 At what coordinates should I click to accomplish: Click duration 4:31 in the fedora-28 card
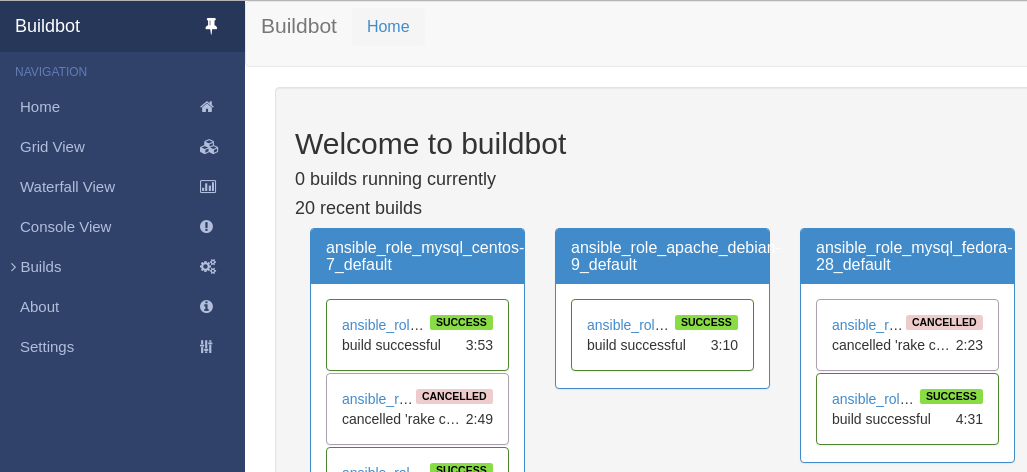coord(969,419)
